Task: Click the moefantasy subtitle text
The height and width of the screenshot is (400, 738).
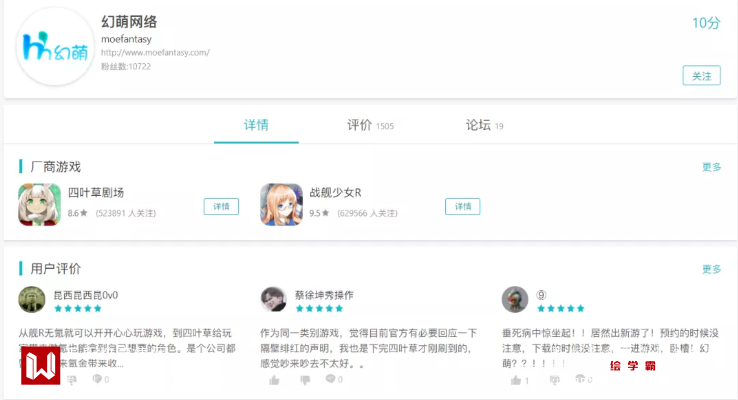Action: [x=126, y=39]
